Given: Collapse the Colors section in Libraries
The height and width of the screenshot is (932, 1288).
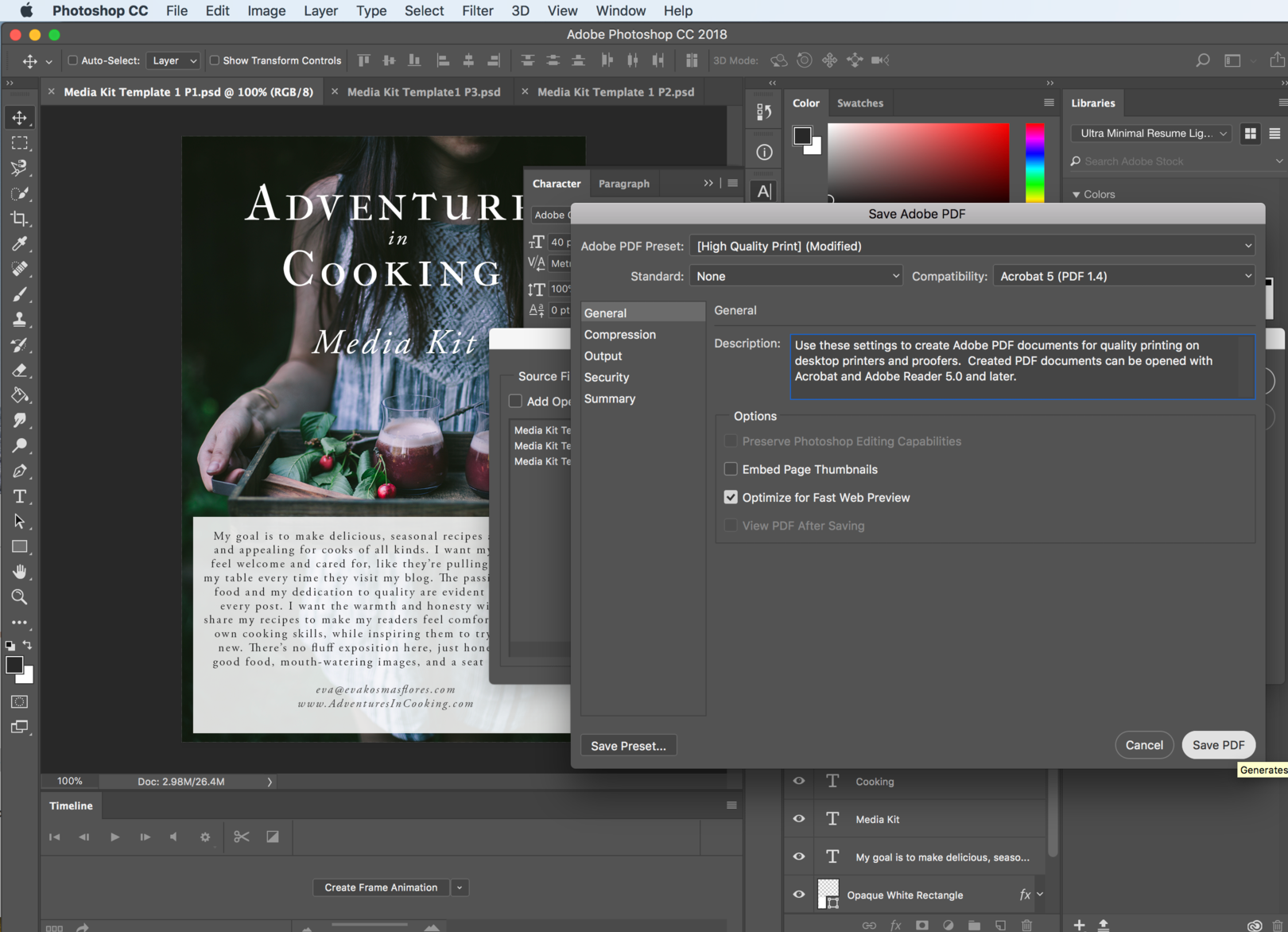Looking at the screenshot, I should [1077, 194].
